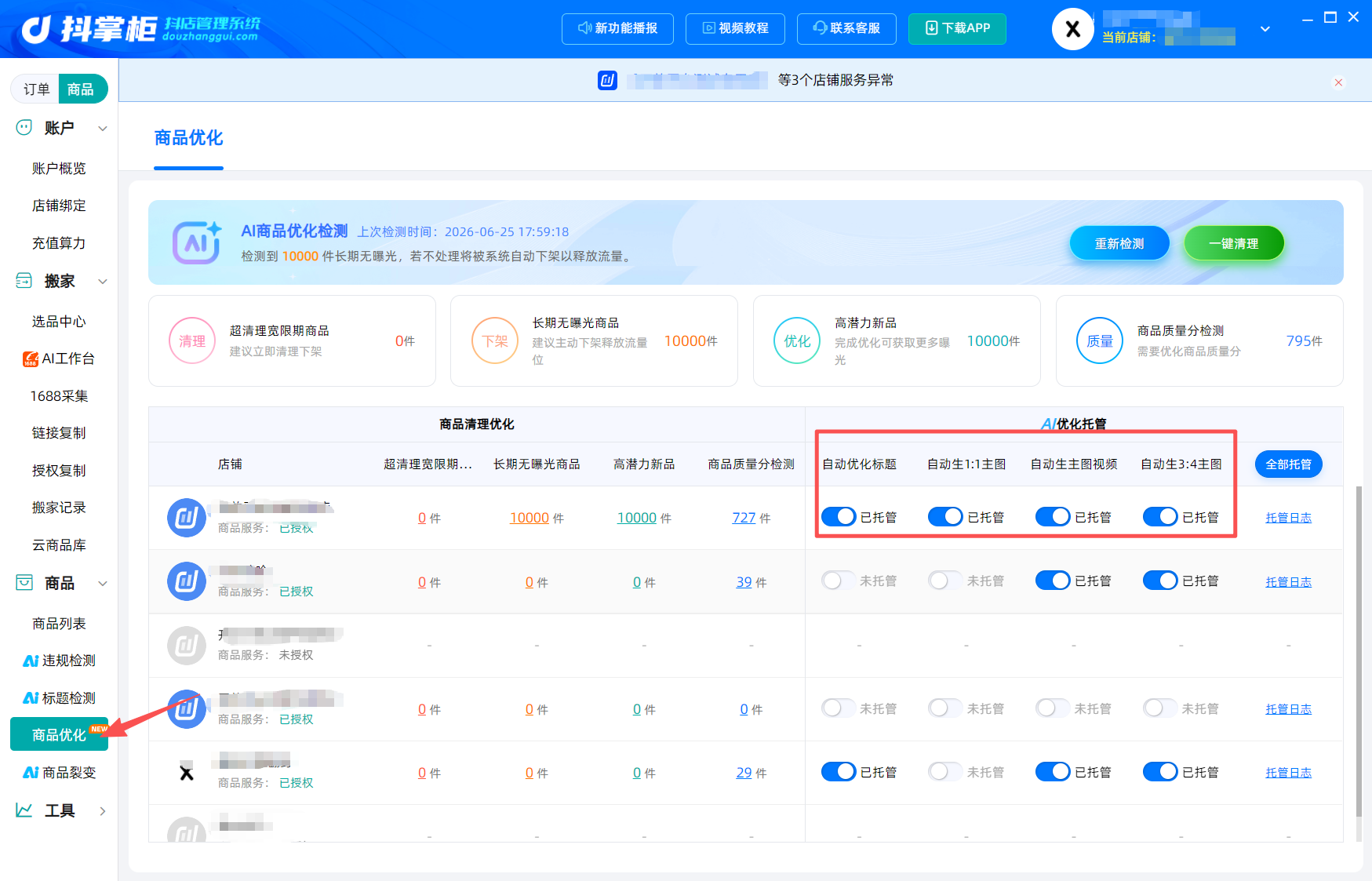
Task: Enable 自动生1:1主图 in the 29 件 row
Action: tap(945, 771)
